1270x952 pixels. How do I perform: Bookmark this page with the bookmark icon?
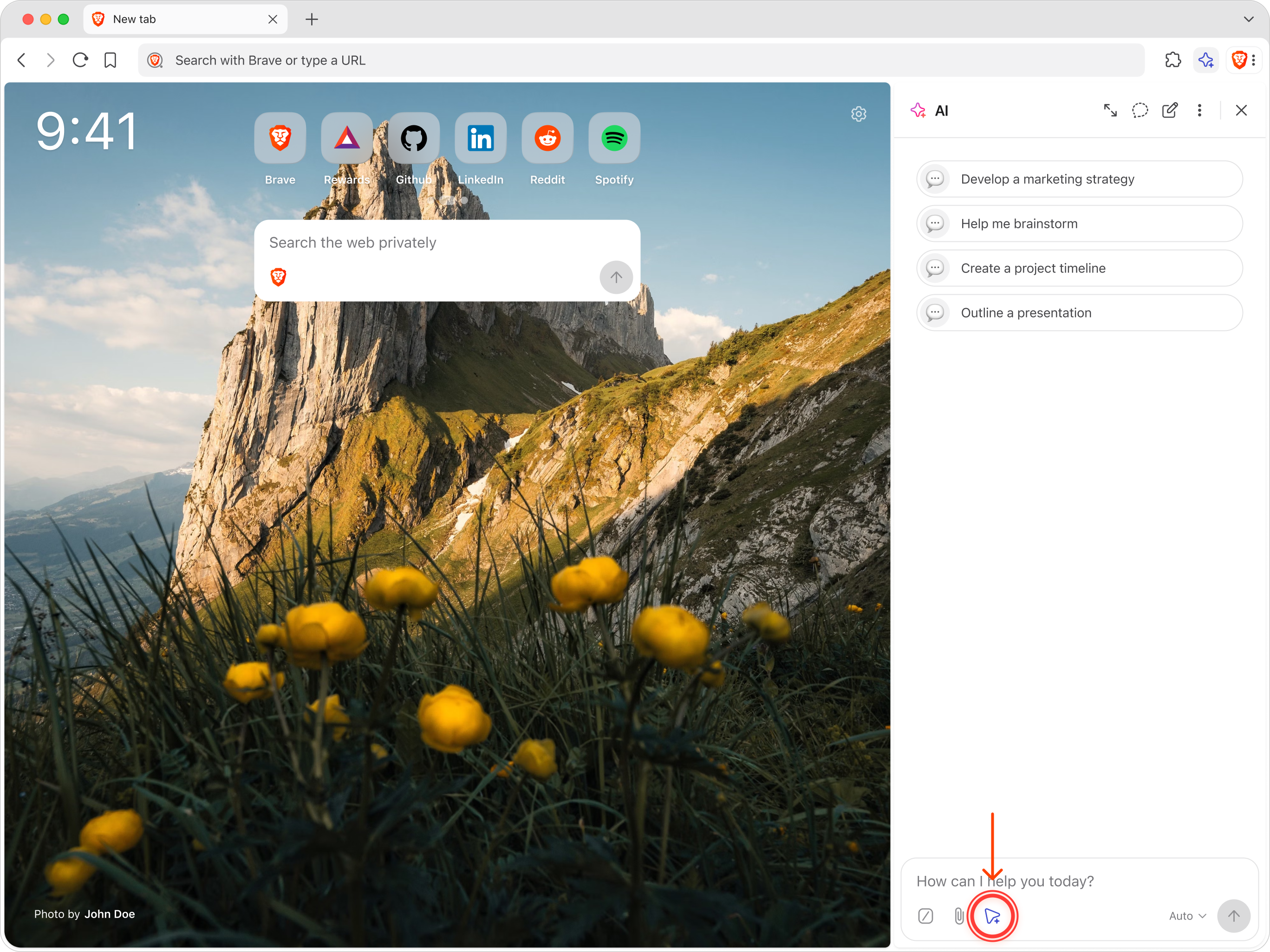coord(110,60)
